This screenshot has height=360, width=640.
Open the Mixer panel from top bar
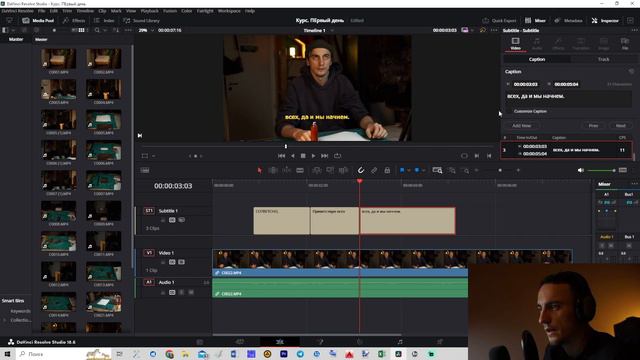coord(536,20)
